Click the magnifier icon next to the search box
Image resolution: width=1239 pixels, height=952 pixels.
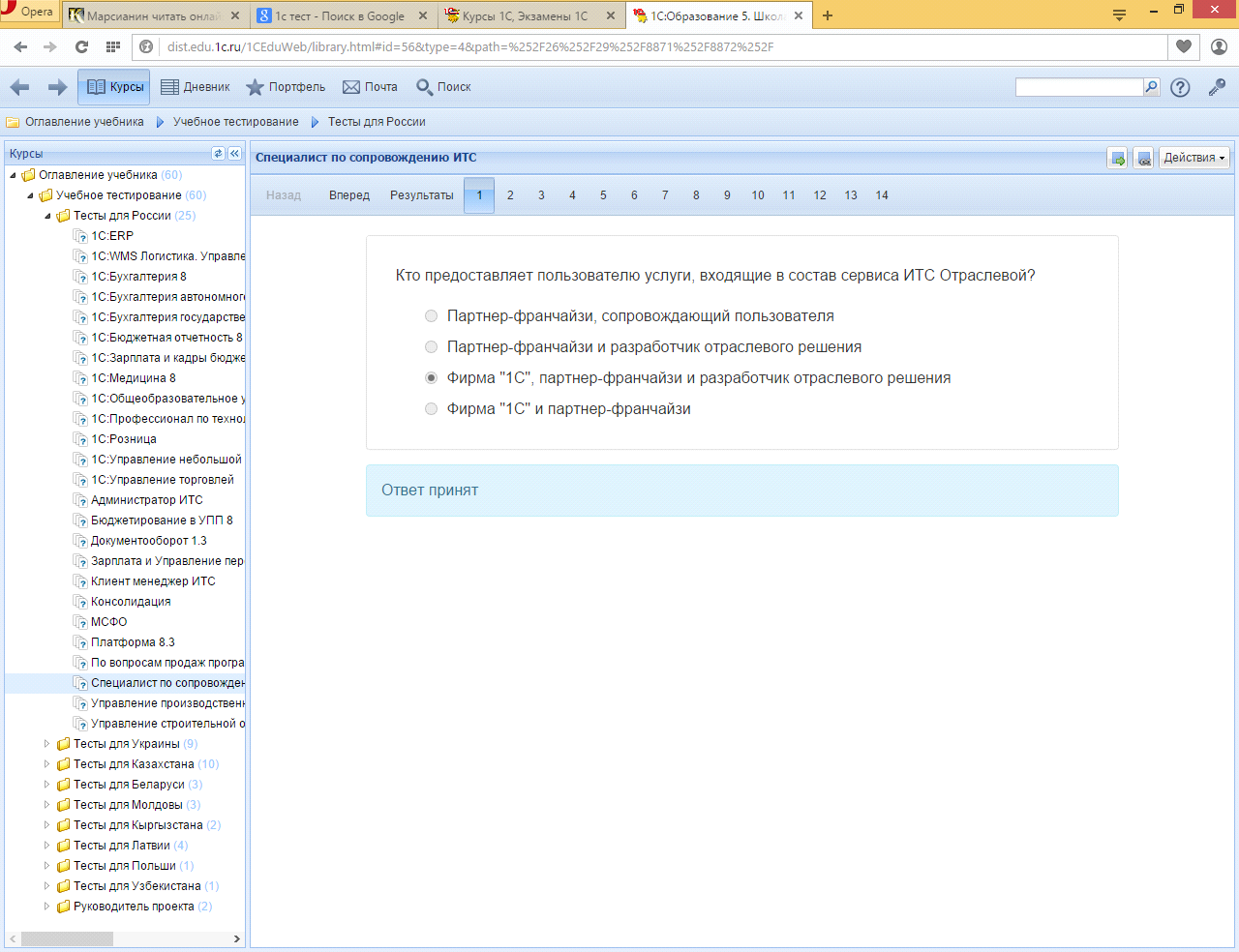tap(1151, 87)
